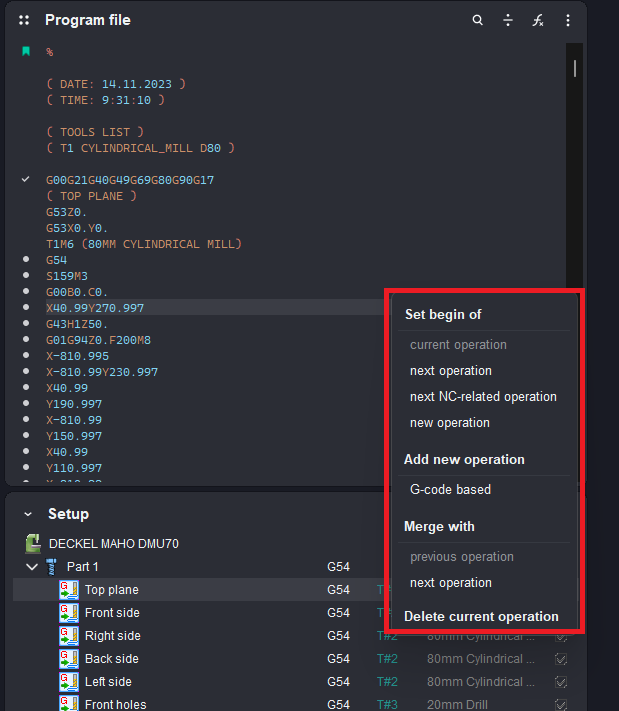This screenshot has height=711, width=619.
Task: Open the Program file three-dot menu
Action: 568,20
